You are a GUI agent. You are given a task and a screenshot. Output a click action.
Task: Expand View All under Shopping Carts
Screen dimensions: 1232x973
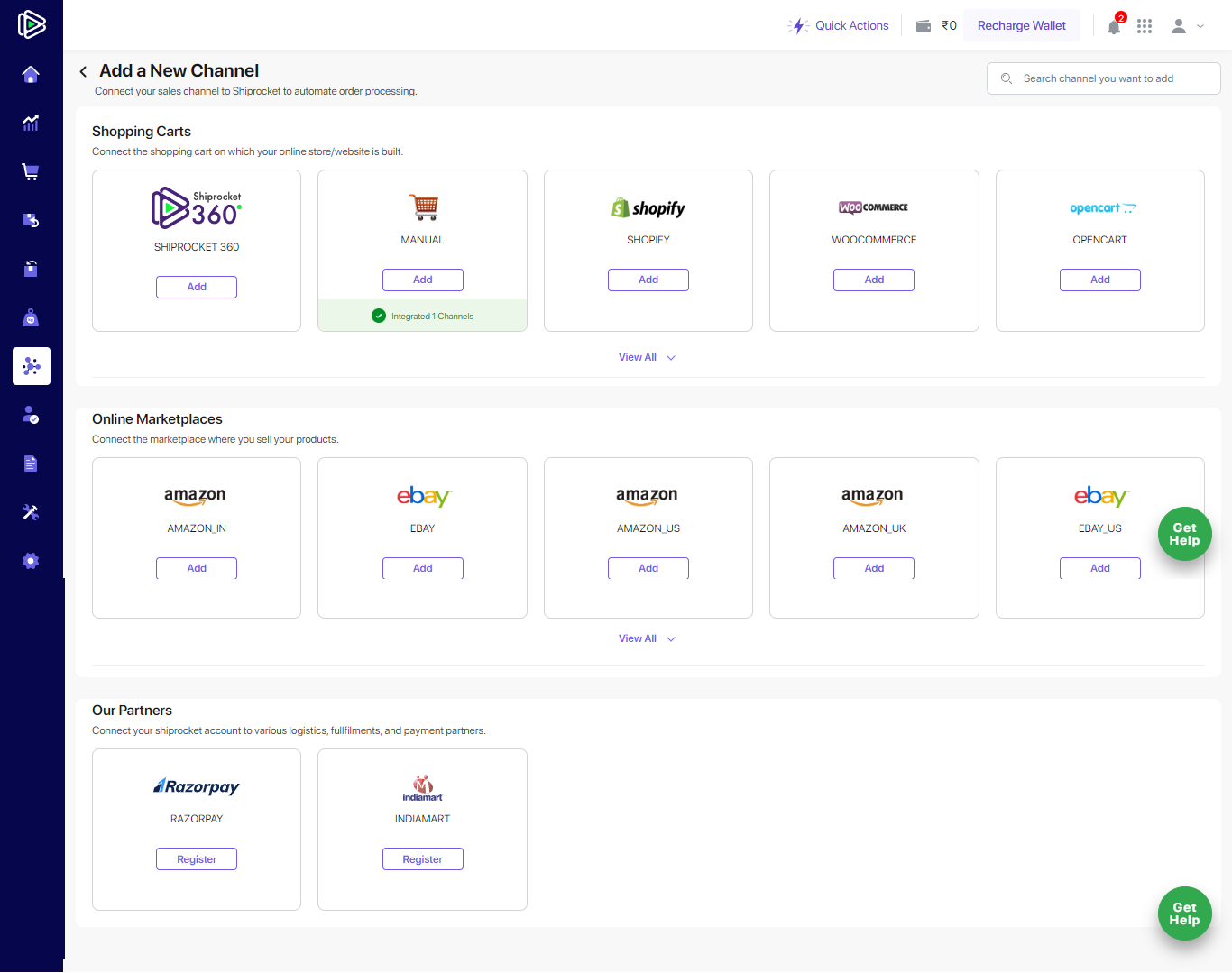pos(647,357)
